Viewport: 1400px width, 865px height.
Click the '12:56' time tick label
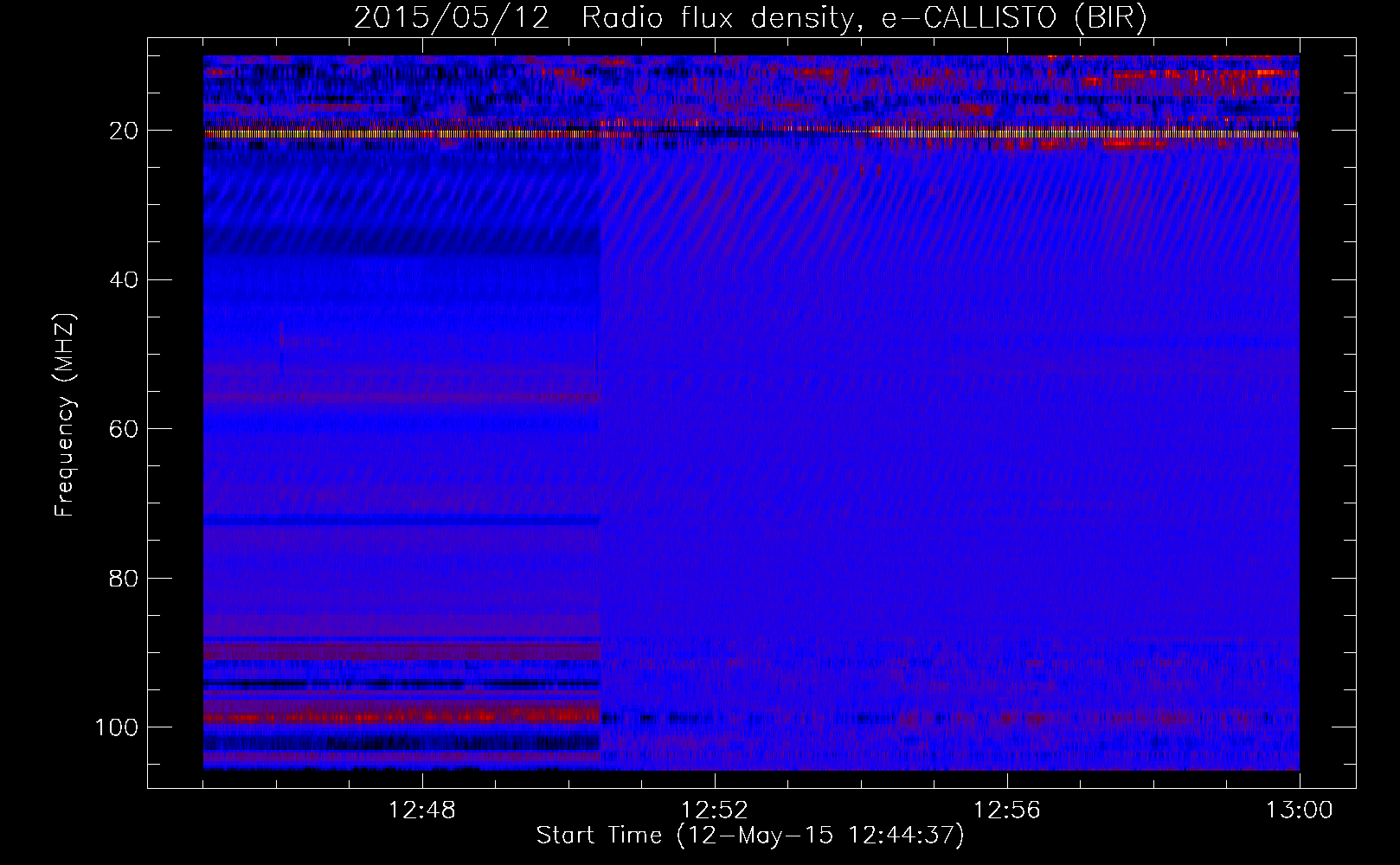(1007, 811)
